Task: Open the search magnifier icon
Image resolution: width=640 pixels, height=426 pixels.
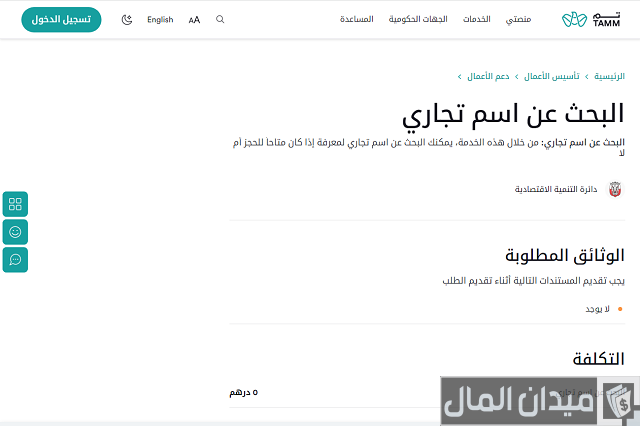Action: coord(220,19)
